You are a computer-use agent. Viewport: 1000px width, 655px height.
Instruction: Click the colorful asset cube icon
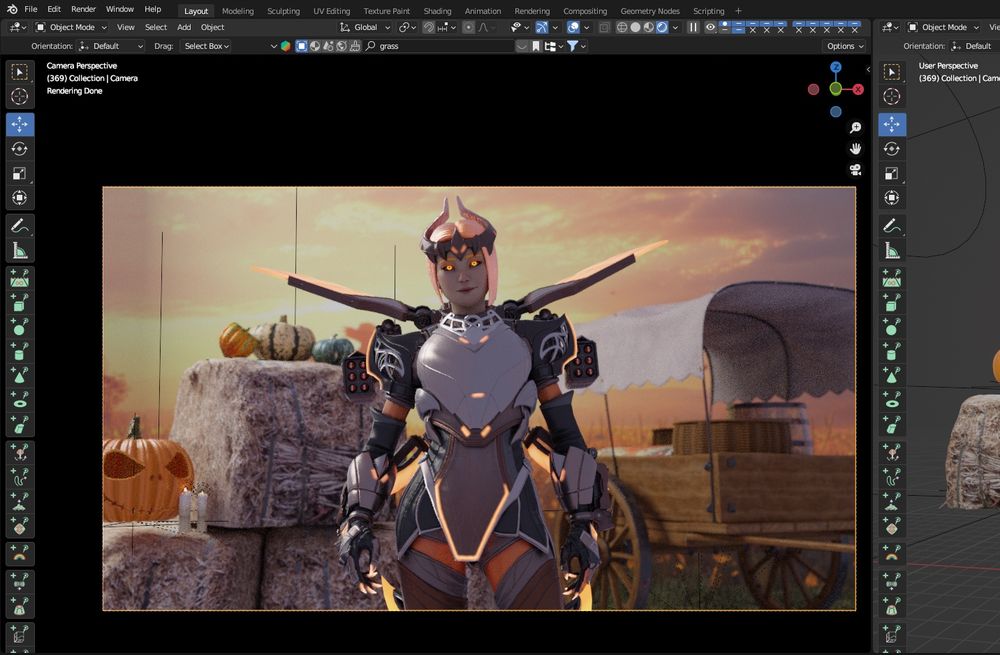click(x=286, y=46)
